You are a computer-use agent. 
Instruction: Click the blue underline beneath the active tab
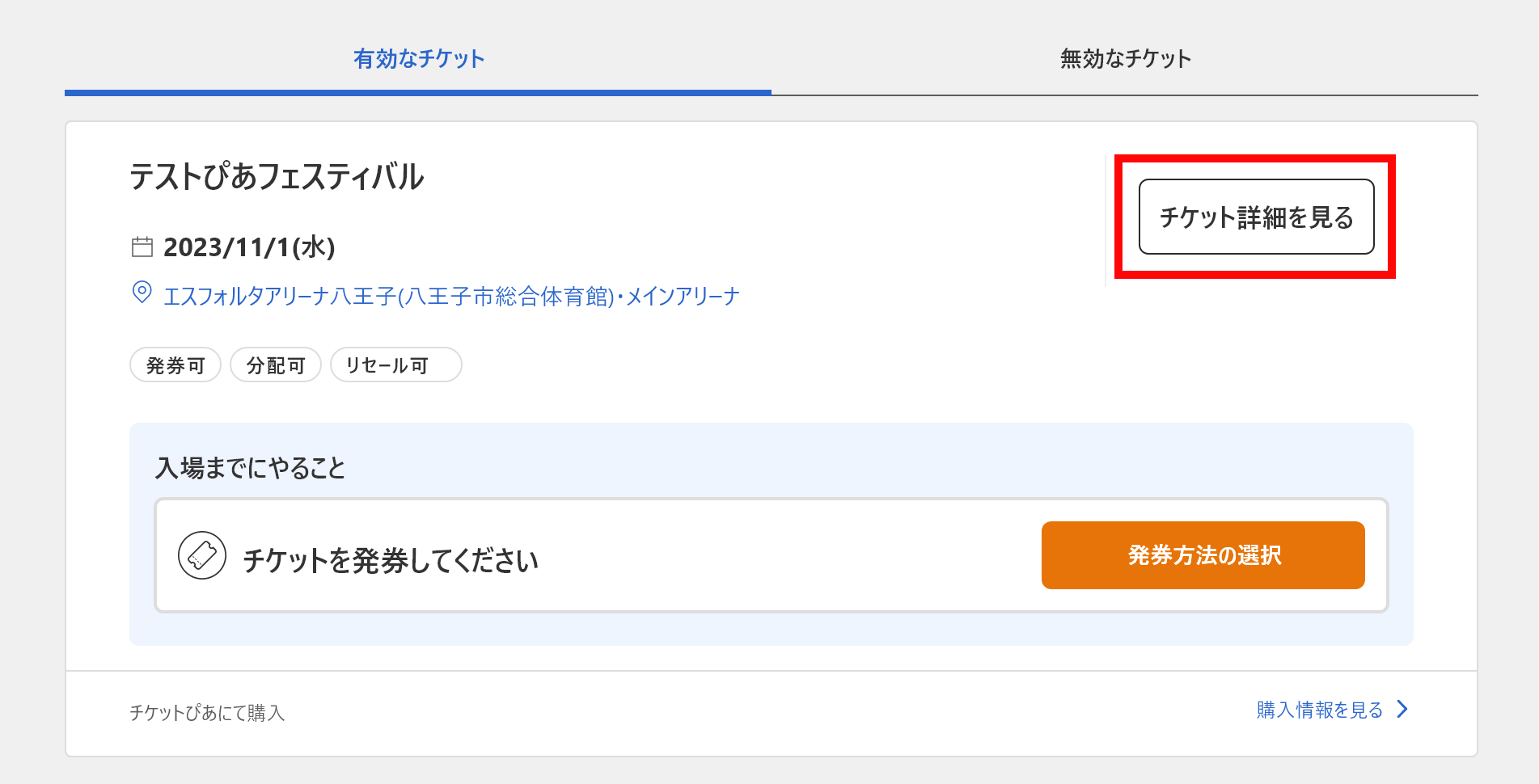[418, 93]
